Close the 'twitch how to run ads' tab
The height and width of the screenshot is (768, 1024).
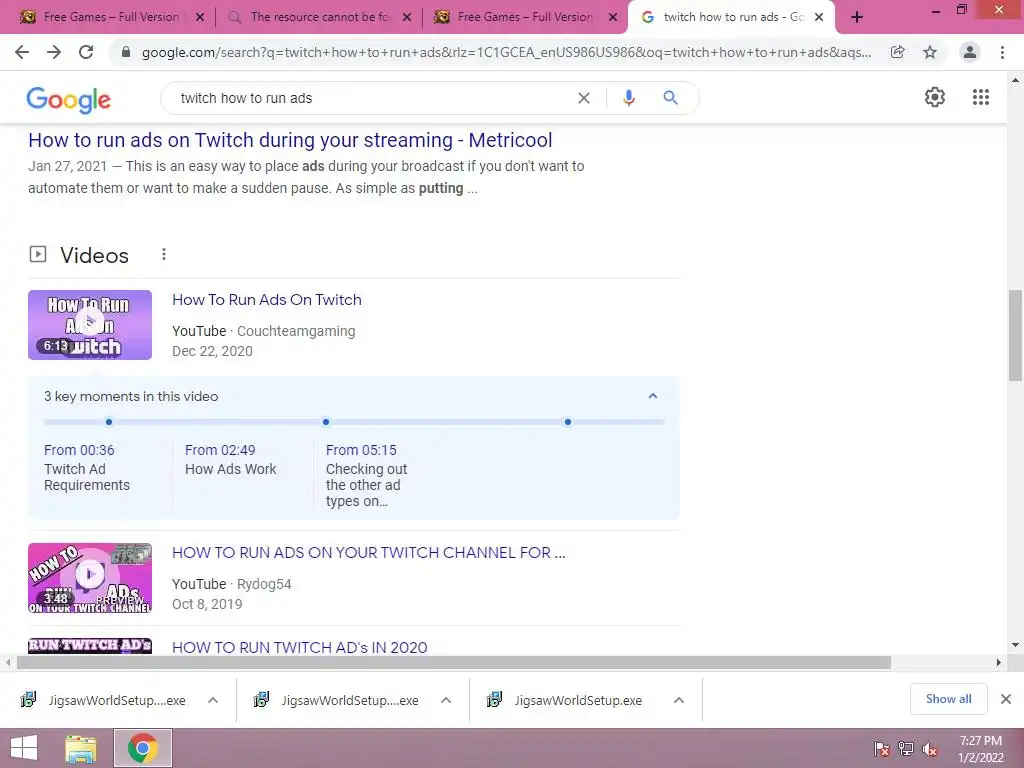[819, 17]
